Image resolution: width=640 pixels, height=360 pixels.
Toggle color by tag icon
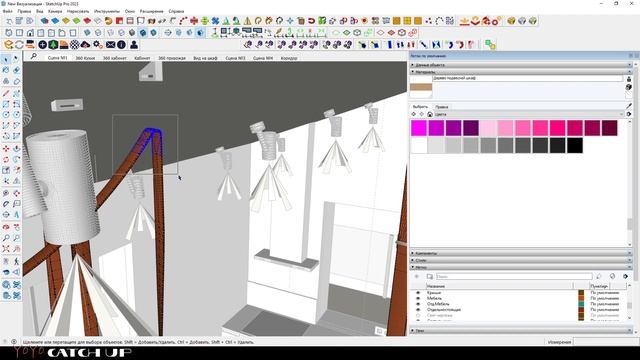612,276
